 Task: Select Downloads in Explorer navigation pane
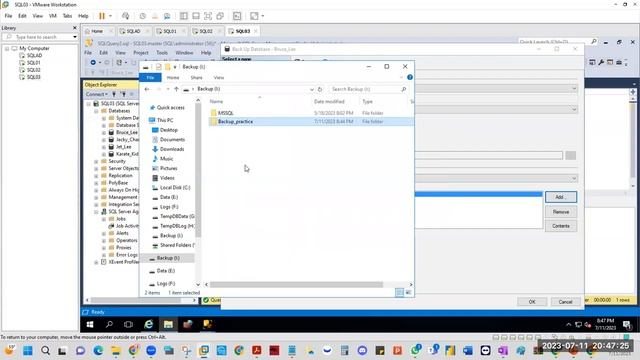tap(172, 149)
